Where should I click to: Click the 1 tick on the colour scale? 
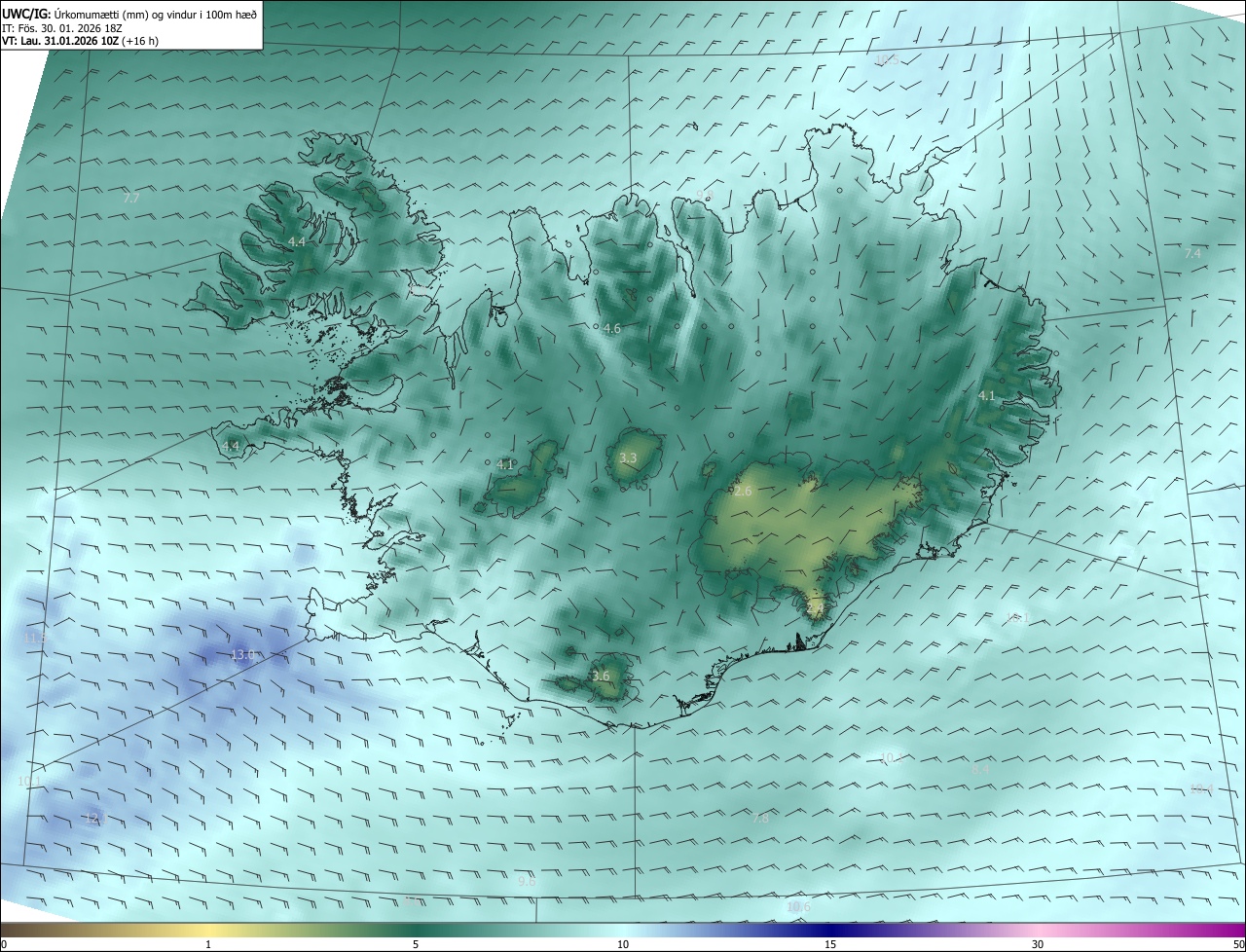point(208,944)
